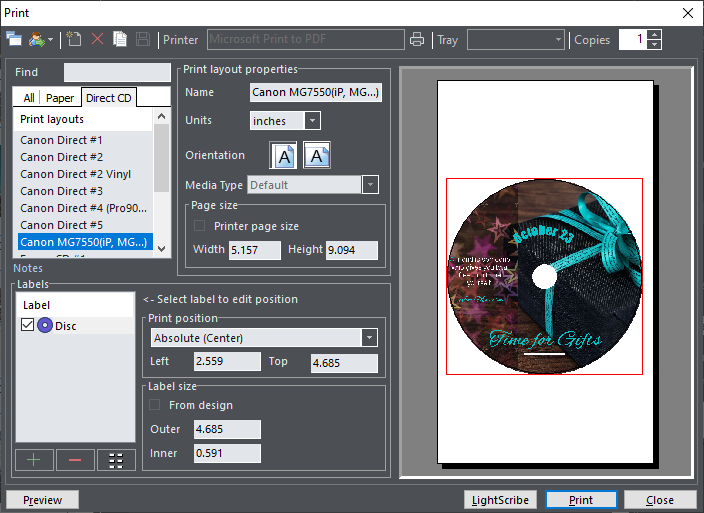704x513 pixels.
Task: Select landscape orientation icon
Action: (317, 156)
